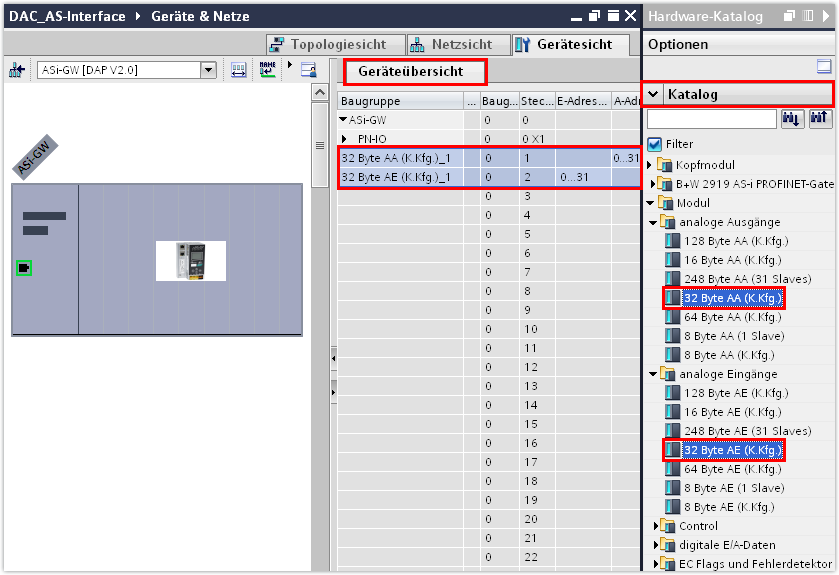Select the 64 Byte AA (K.Kfg.) module
Viewport: 839px width, 575px height.
tap(732, 317)
